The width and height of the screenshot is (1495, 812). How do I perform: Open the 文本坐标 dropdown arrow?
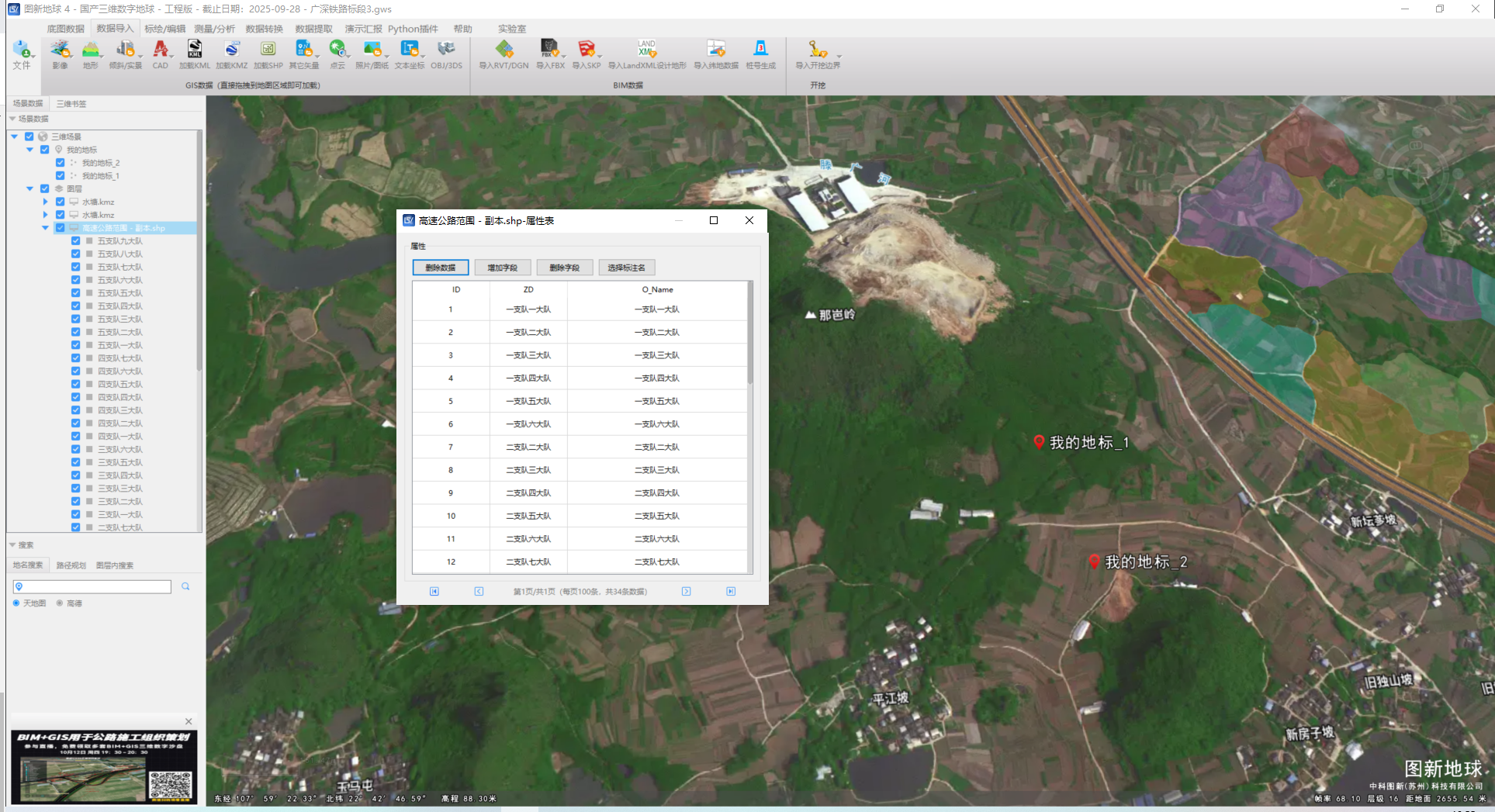point(423,57)
